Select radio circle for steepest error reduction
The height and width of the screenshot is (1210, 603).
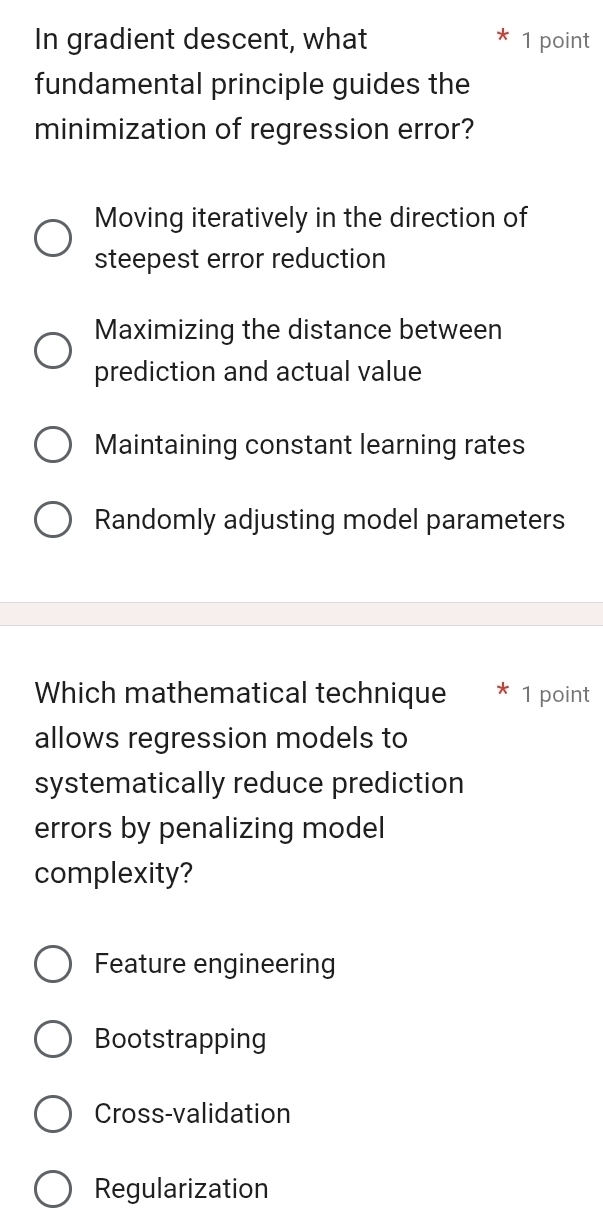pos(53,239)
